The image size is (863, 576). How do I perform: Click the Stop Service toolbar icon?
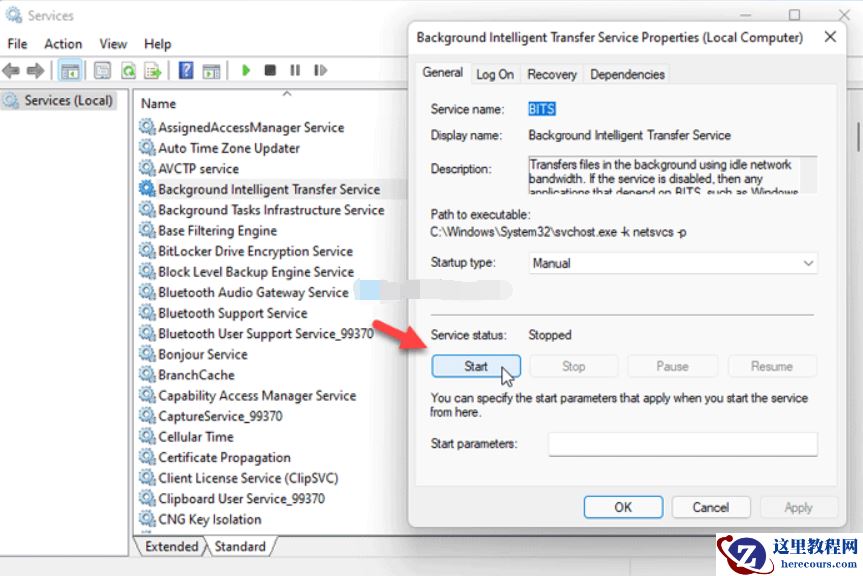click(x=268, y=70)
